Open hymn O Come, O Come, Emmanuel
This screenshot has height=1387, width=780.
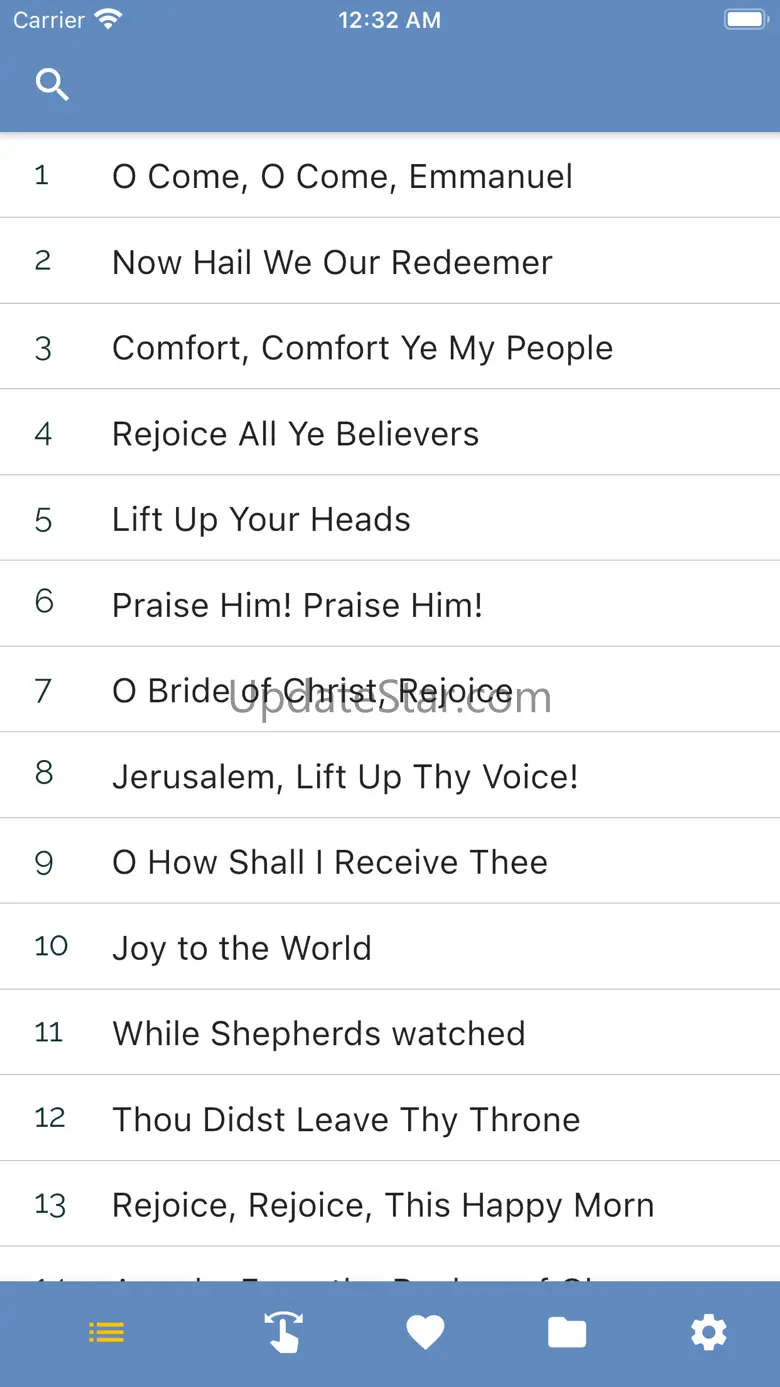pos(342,177)
